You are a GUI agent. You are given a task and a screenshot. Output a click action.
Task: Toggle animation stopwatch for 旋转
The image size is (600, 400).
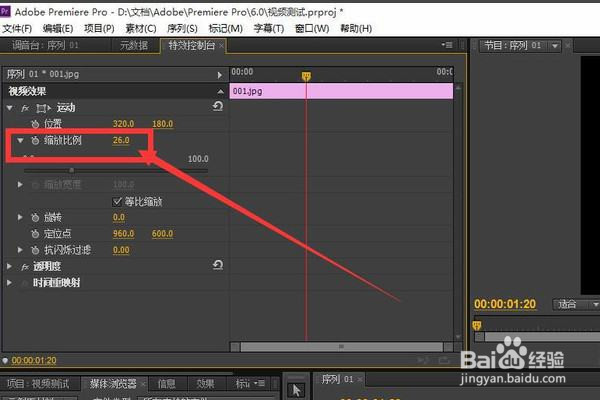35,218
